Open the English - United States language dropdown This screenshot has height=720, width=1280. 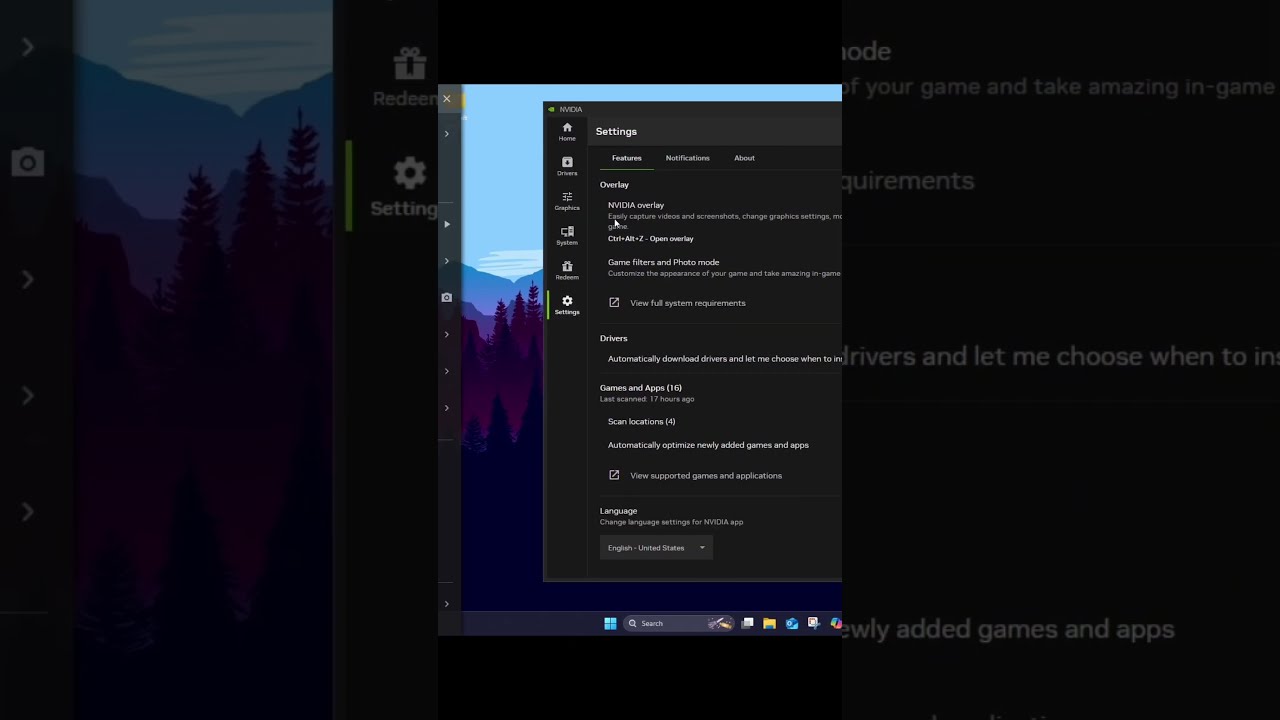[656, 548]
